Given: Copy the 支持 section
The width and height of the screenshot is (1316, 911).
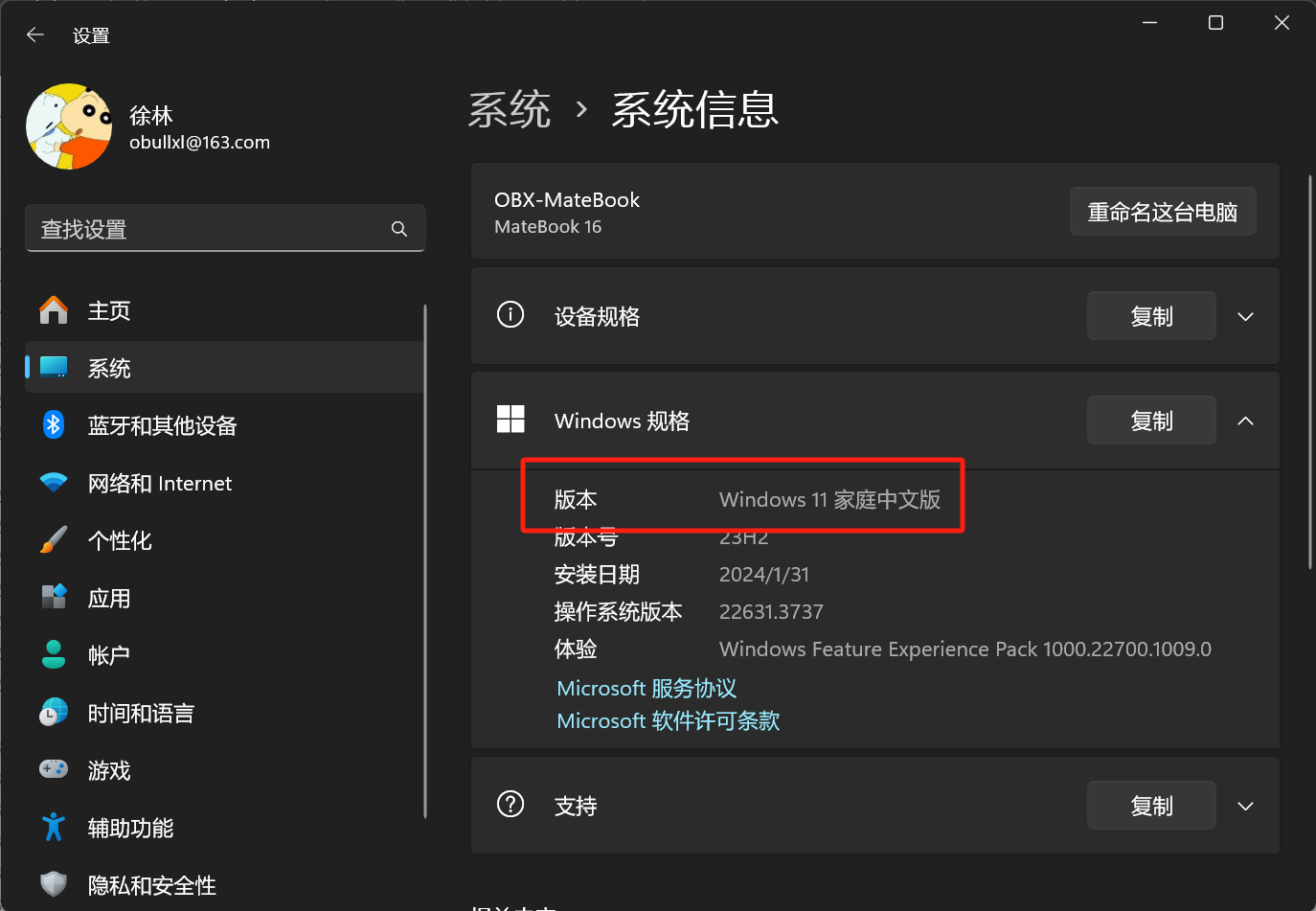Looking at the screenshot, I should (1151, 806).
